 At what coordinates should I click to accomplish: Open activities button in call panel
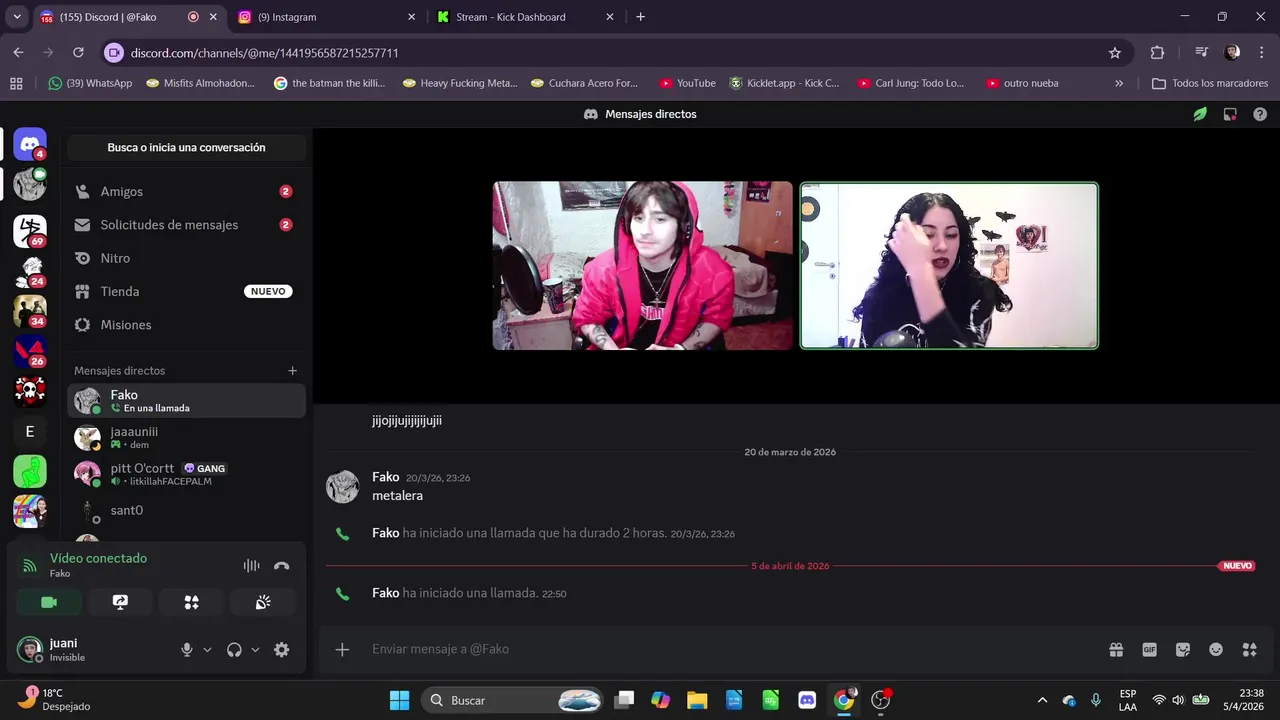click(x=191, y=602)
